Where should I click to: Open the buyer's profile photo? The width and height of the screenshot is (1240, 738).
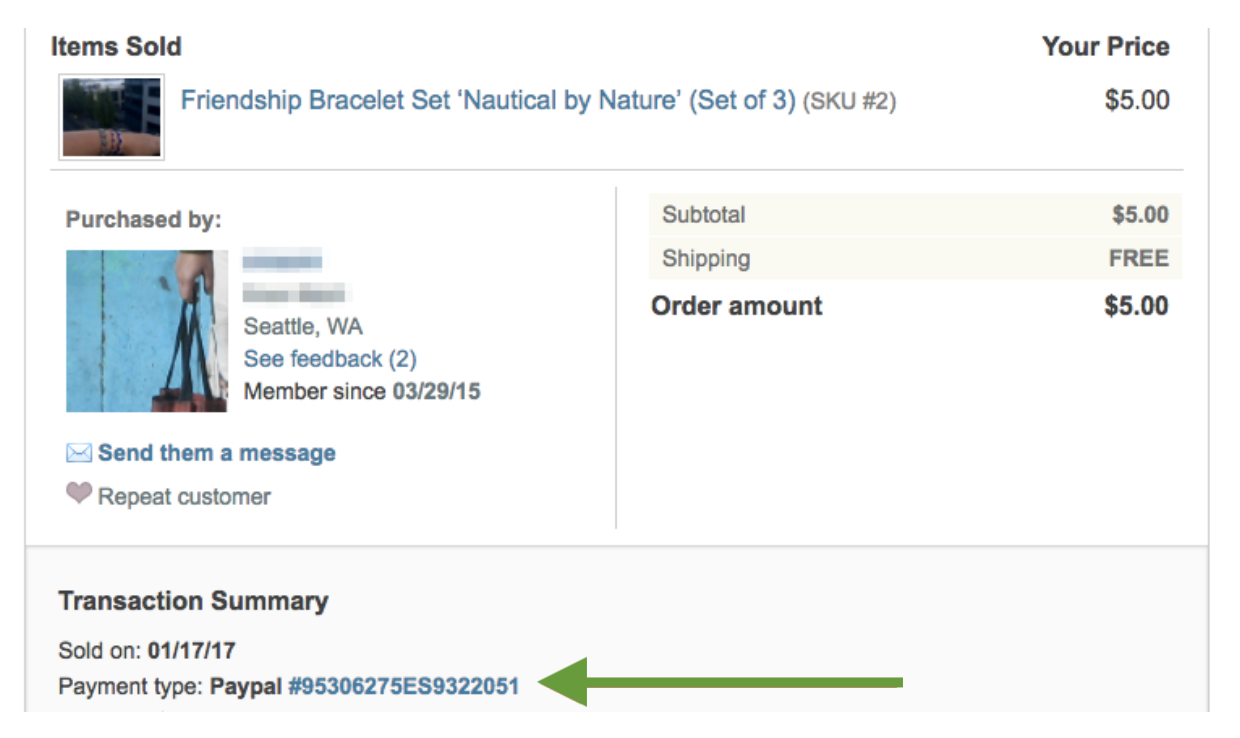(x=147, y=331)
